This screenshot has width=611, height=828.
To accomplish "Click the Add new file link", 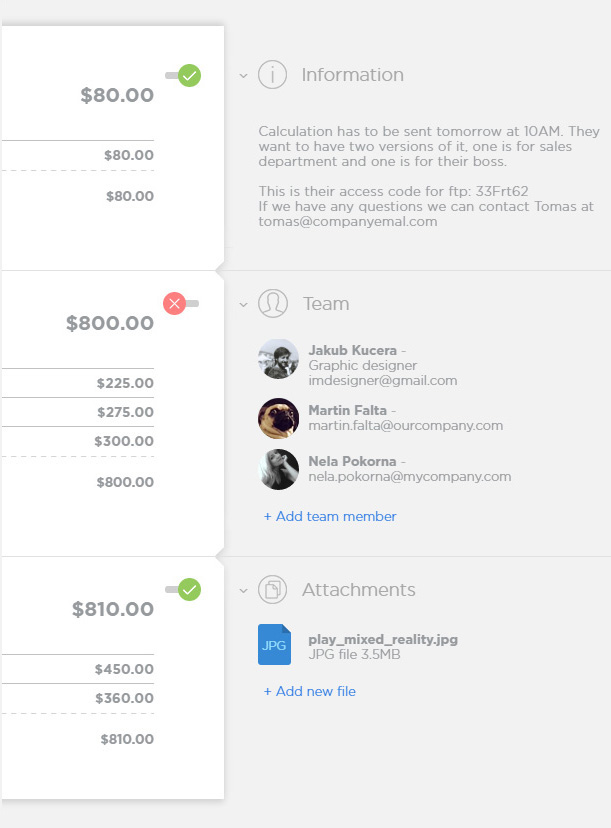I will 309,691.
